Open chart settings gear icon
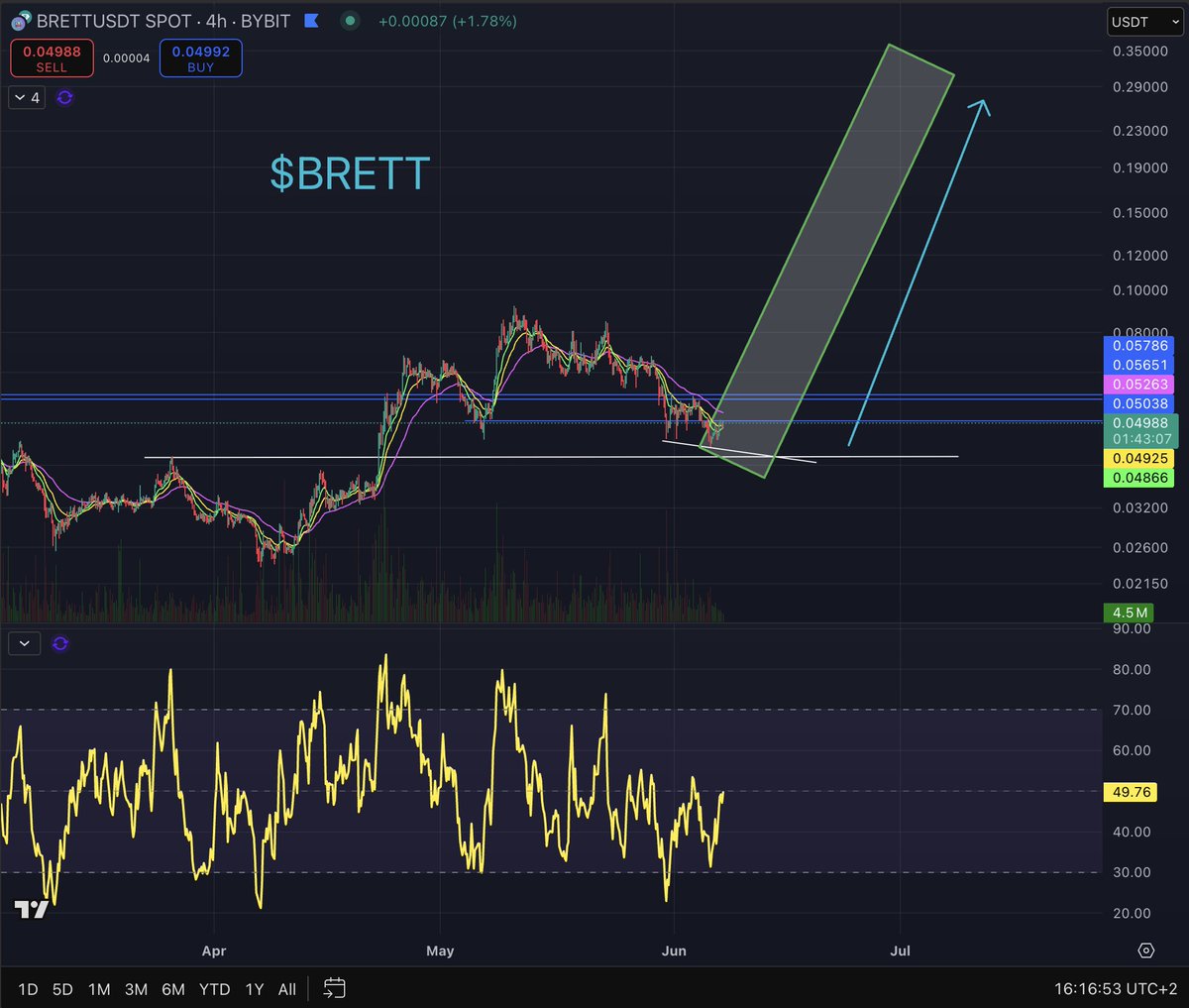The height and width of the screenshot is (1008, 1189). click(x=1146, y=951)
